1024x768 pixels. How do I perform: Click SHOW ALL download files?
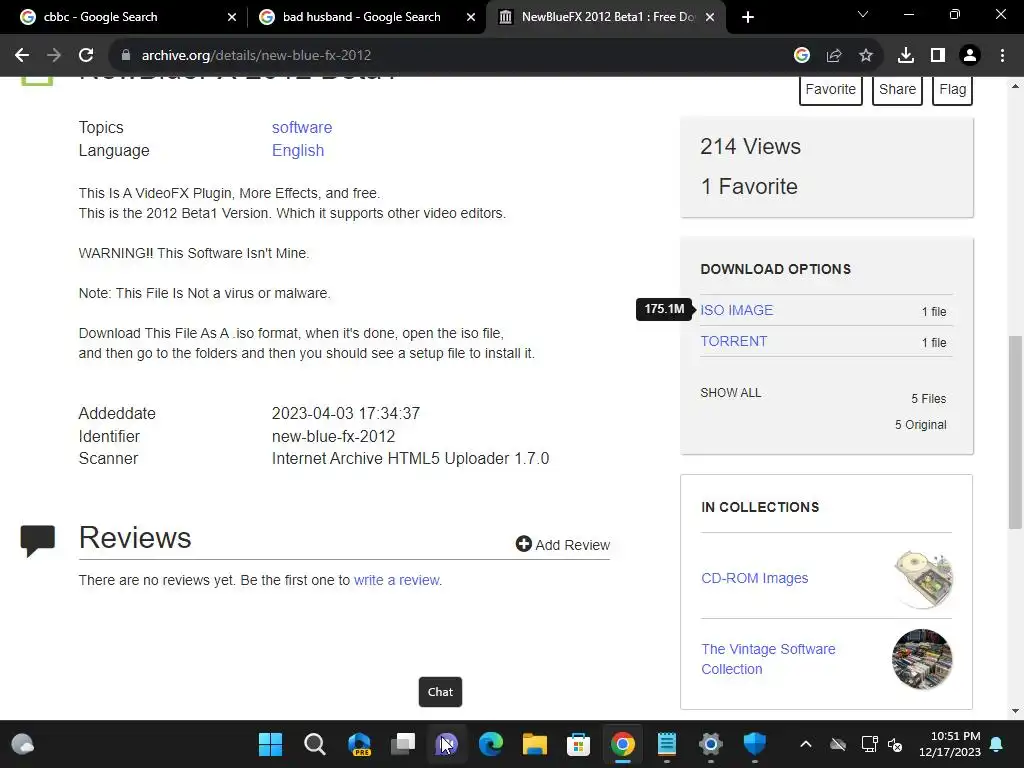[x=730, y=392]
